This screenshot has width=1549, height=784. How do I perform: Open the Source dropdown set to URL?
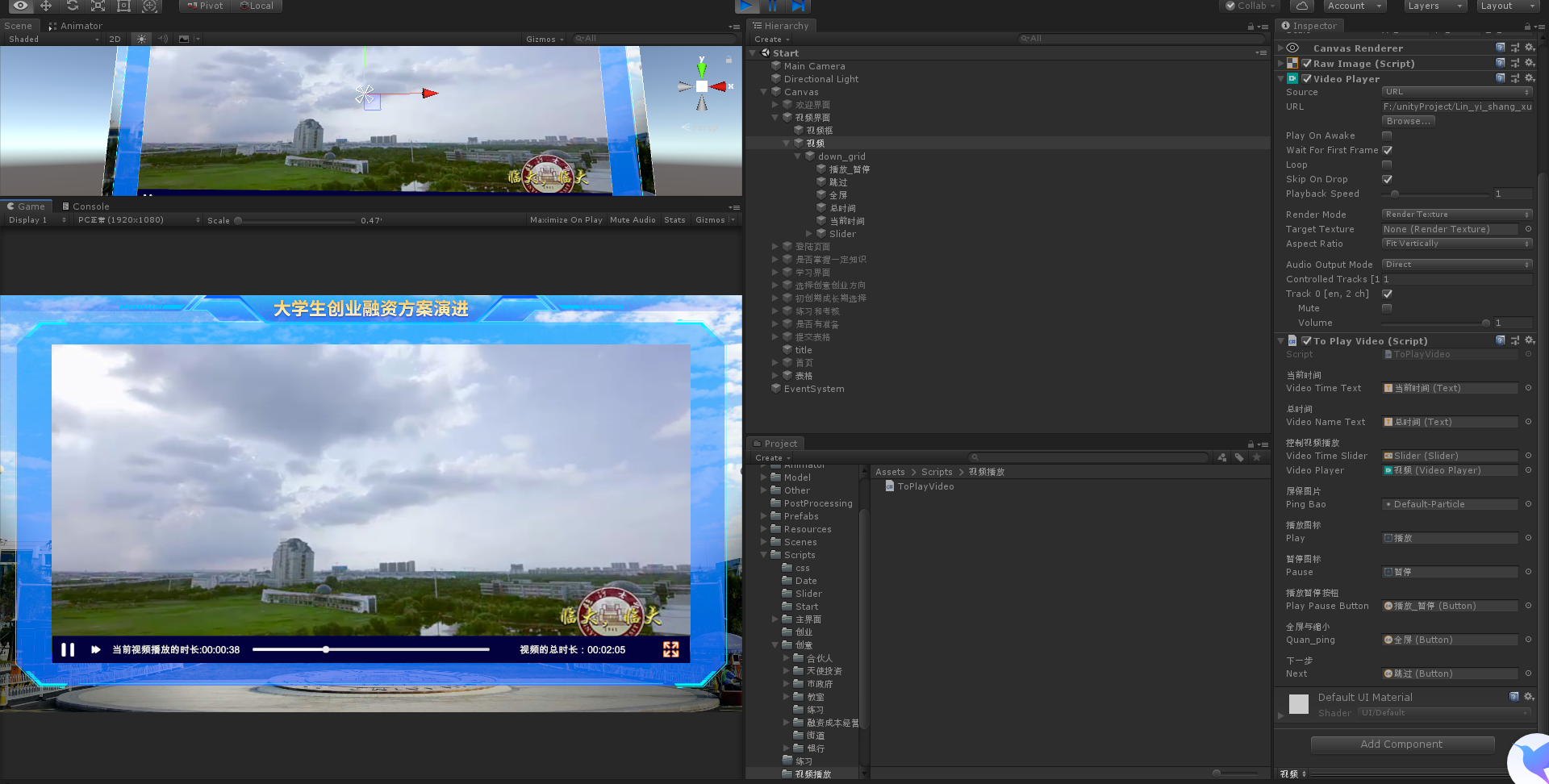point(1456,91)
